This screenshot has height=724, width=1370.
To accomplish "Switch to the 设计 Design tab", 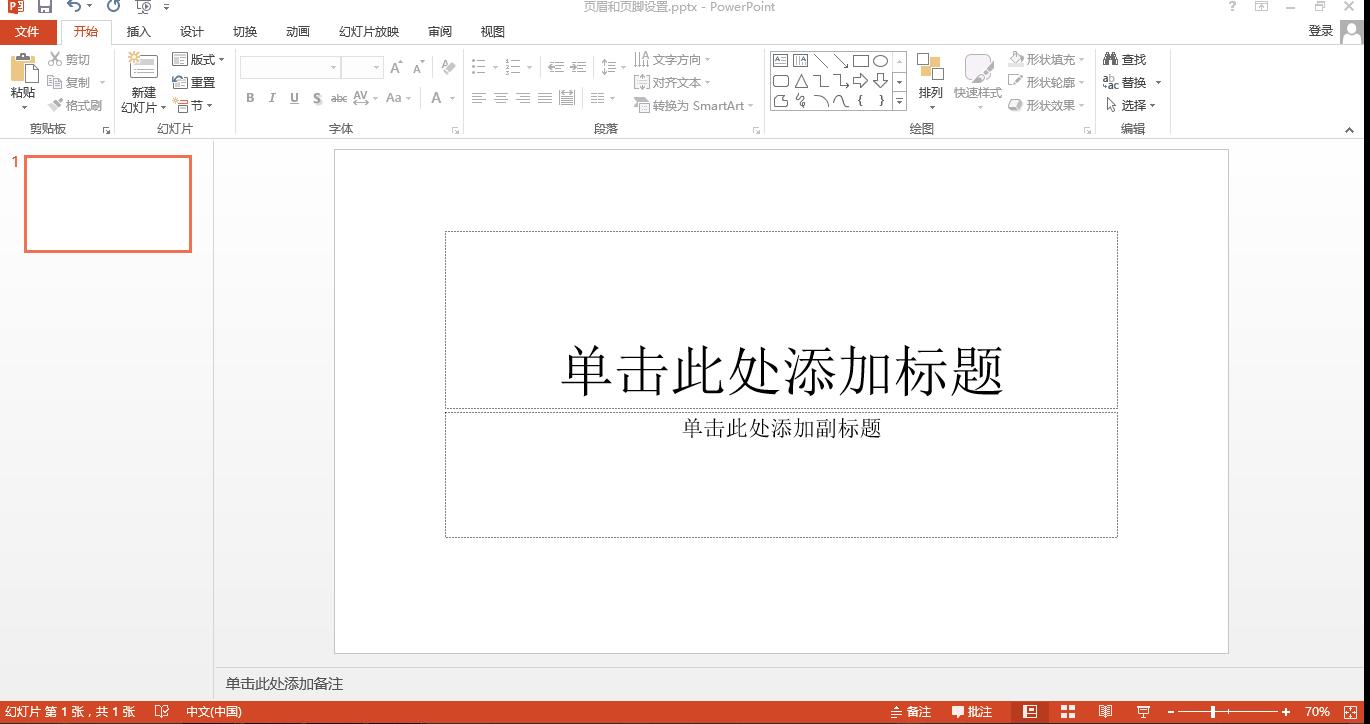I will 192,32.
